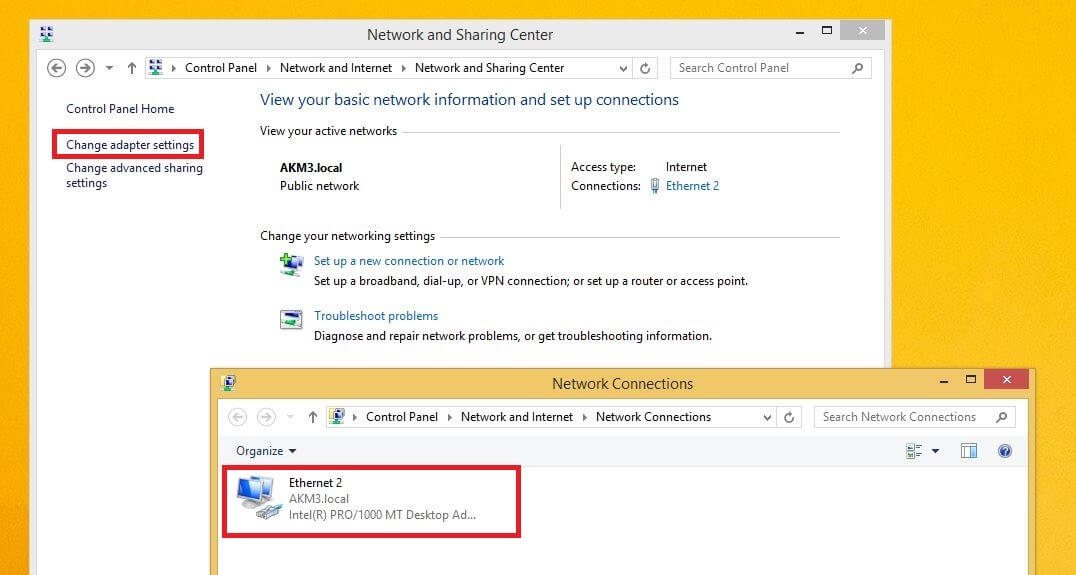Go up one level in Network Connections window
1076x575 pixels.
tap(313, 416)
